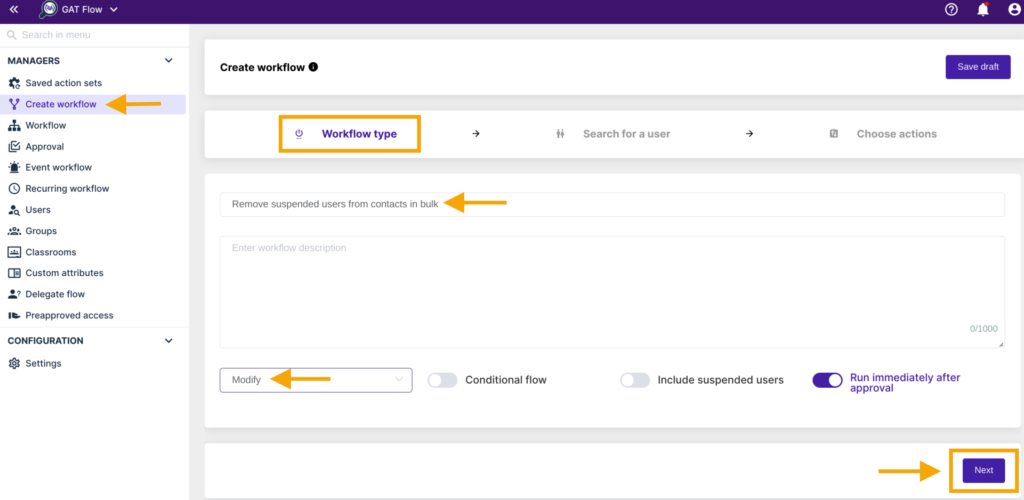Click the Saved action sets icon

(14, 83)
